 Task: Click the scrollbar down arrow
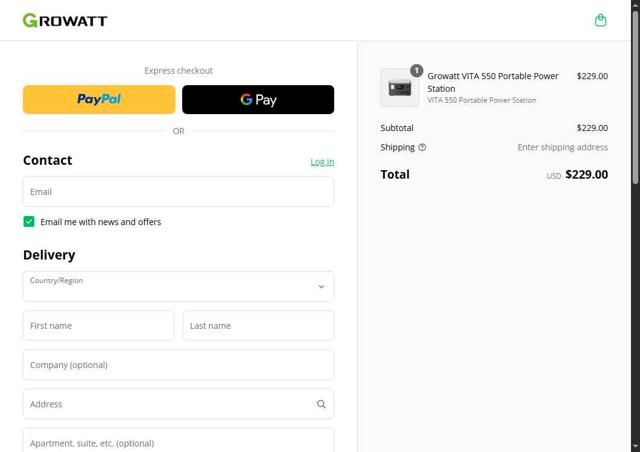tap(635, 446)
